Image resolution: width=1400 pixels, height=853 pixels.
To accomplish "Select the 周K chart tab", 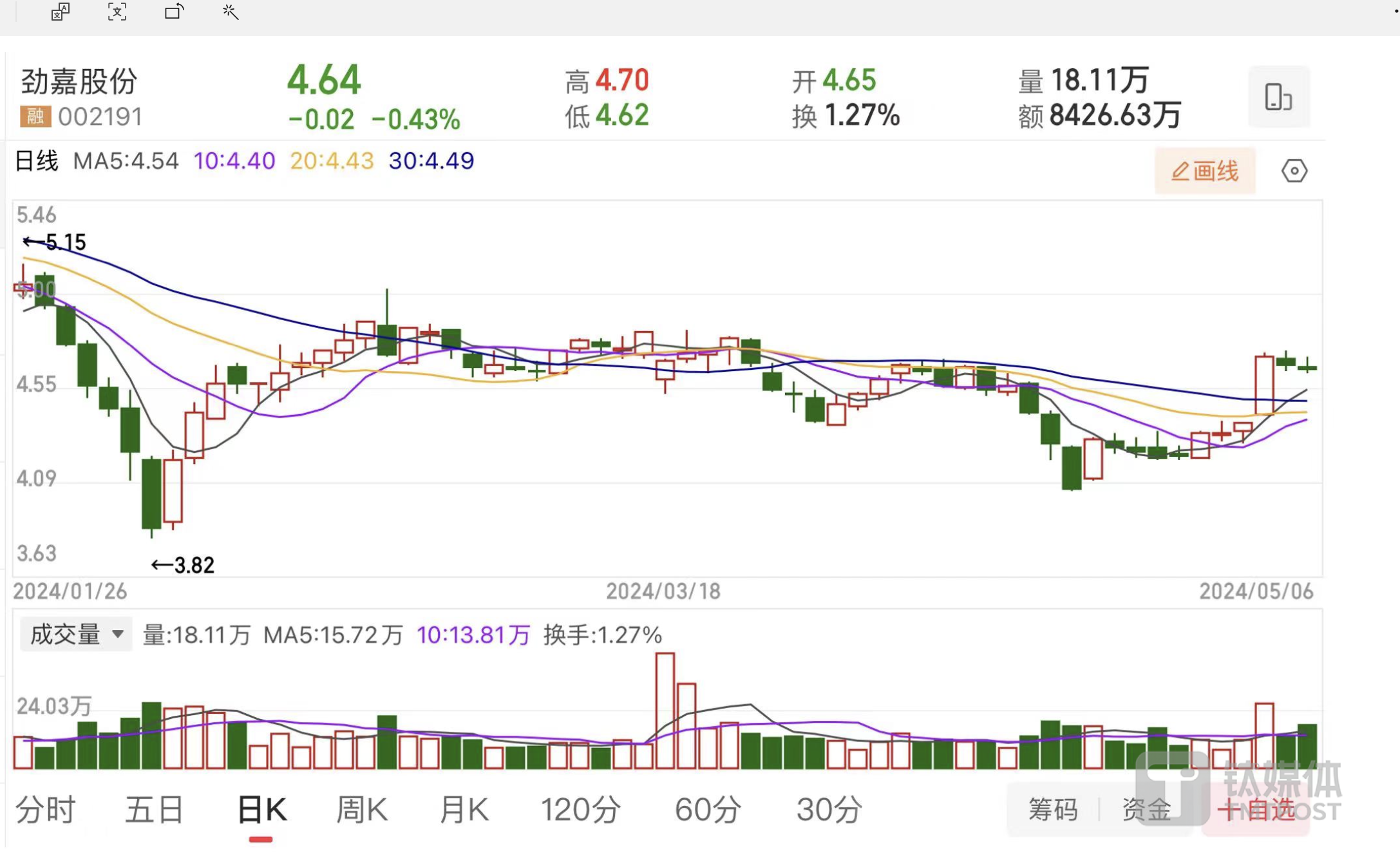I will (362, 809).
